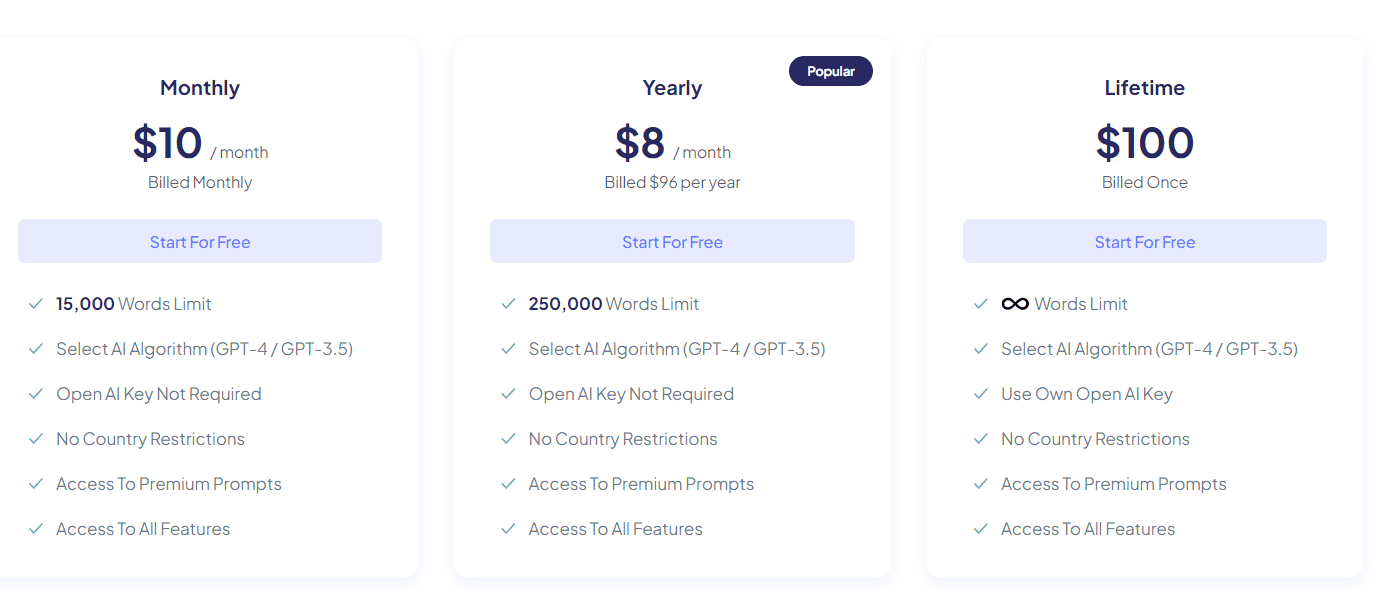Select the Popular badge on Yearly plan
1376x592 pixels.
830,71
